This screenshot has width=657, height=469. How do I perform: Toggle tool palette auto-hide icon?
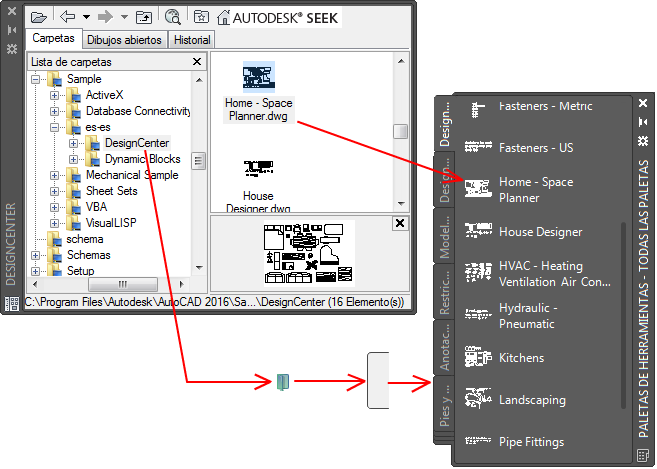pyautogui.click(x=643, y=122)
